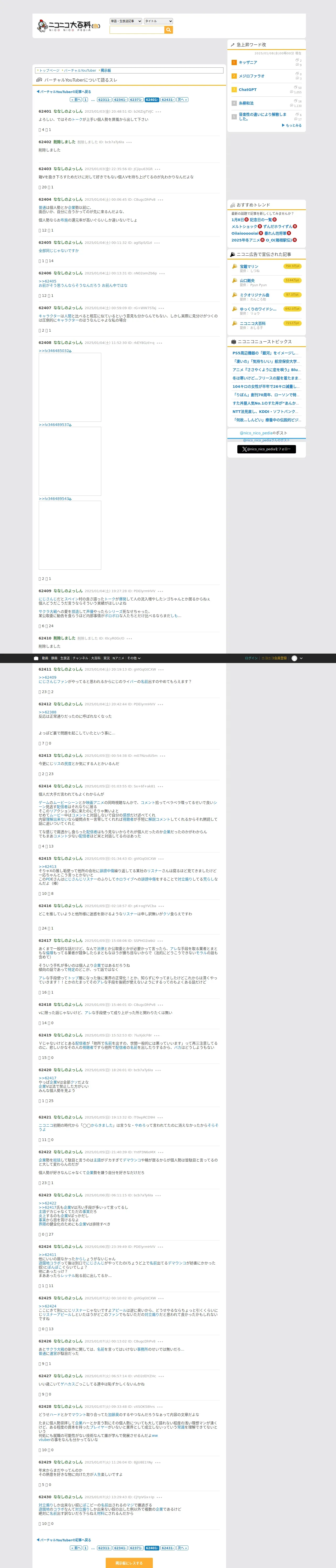Open the search category dropdown 単語・生放送記事
Viewport: 336px width, 1568px height.
[126, 21]
